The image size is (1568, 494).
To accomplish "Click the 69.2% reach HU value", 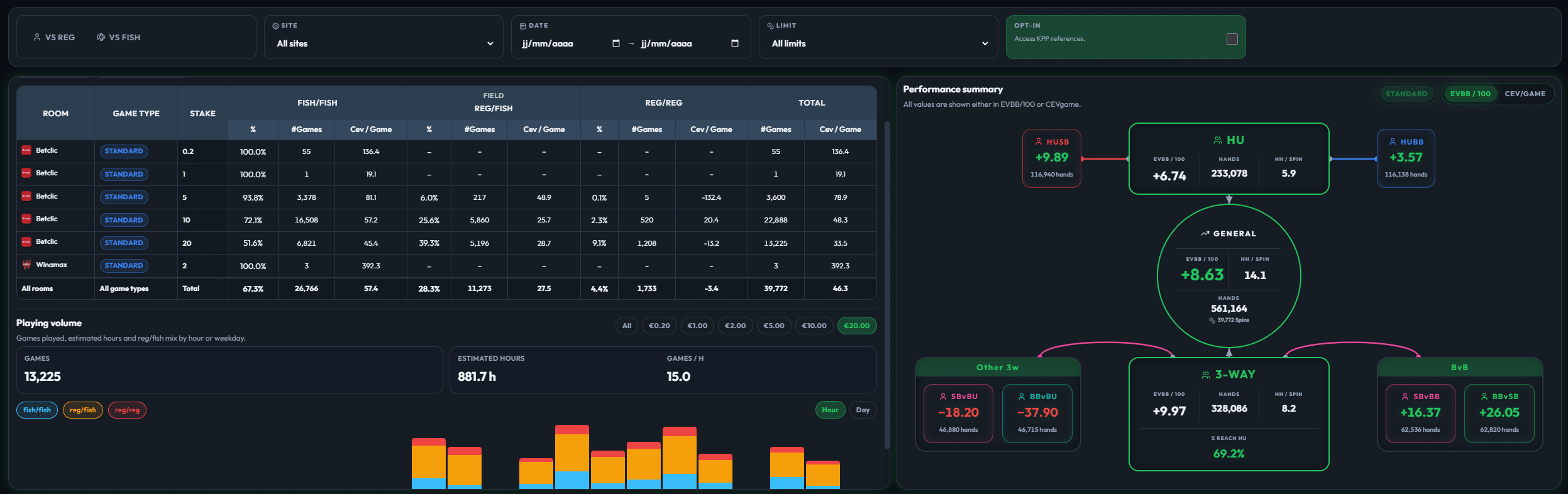I will pos(1228,453).
